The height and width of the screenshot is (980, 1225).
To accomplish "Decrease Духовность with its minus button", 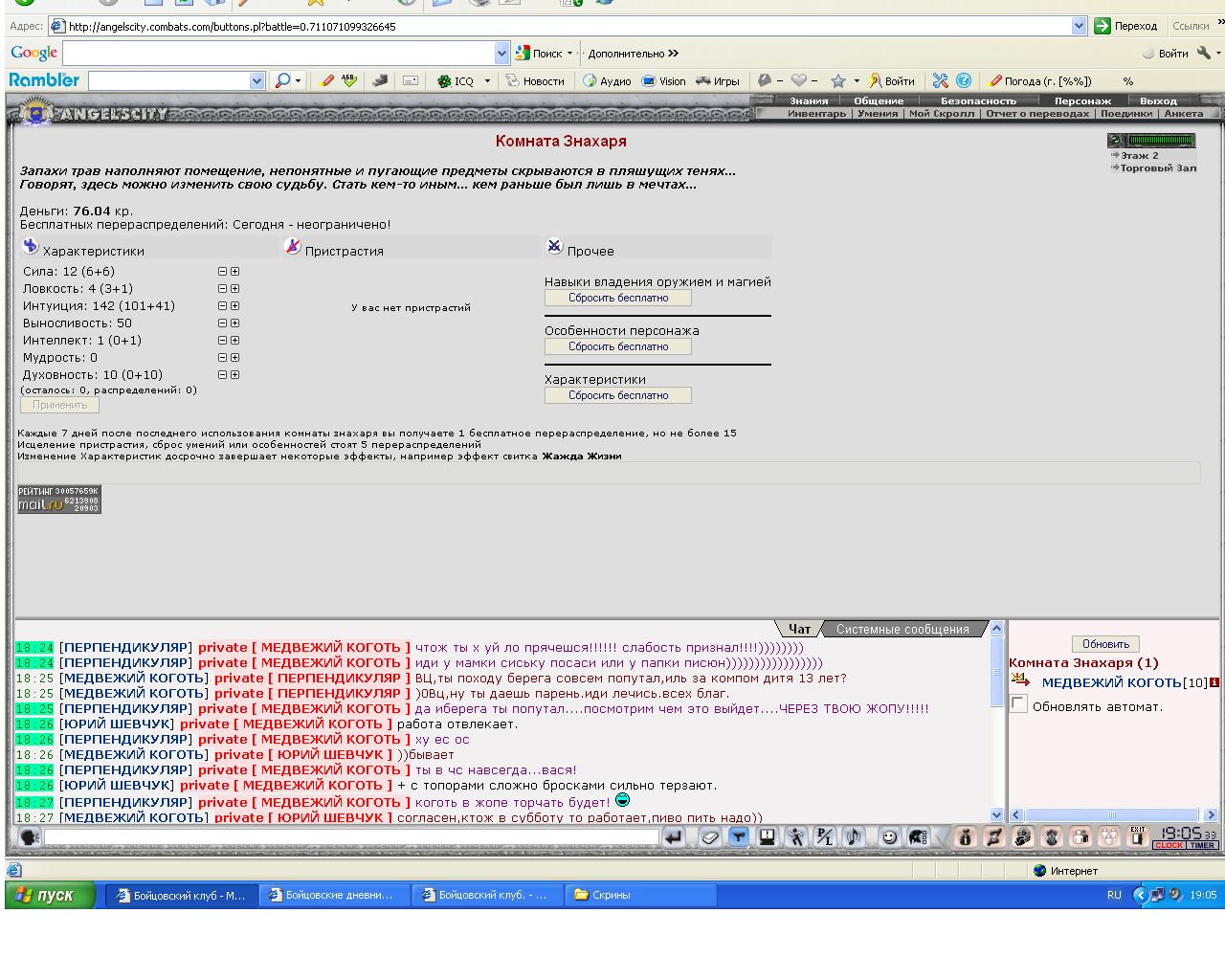I will 222,375.
